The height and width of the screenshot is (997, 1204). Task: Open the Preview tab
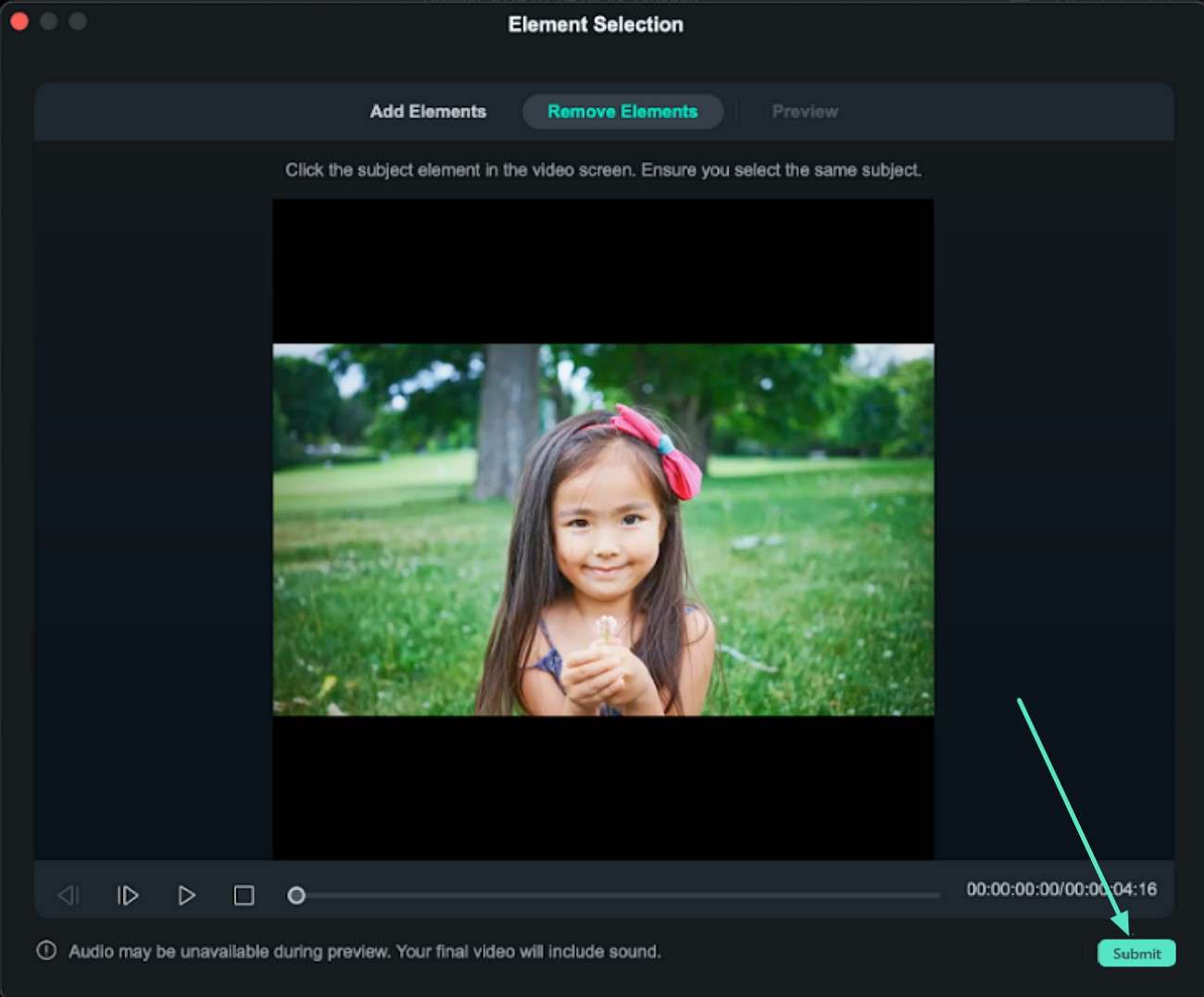[x=805, y=111]
